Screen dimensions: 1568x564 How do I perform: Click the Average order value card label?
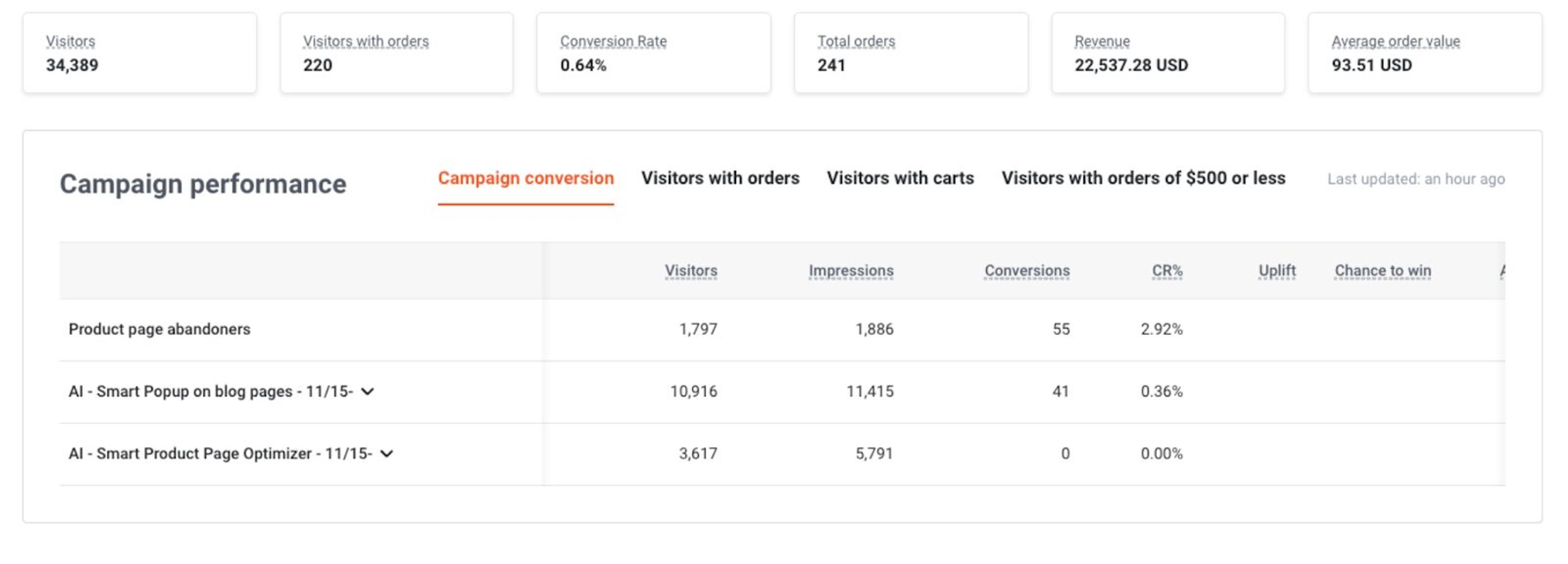pos(1396,41)
